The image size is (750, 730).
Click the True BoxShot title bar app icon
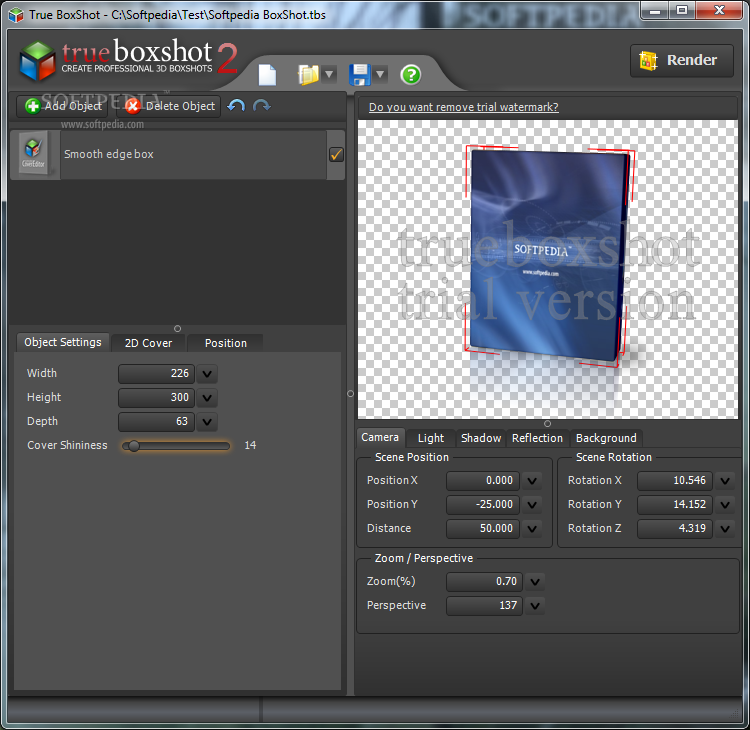pyautogui.click(x=16, y=14)
